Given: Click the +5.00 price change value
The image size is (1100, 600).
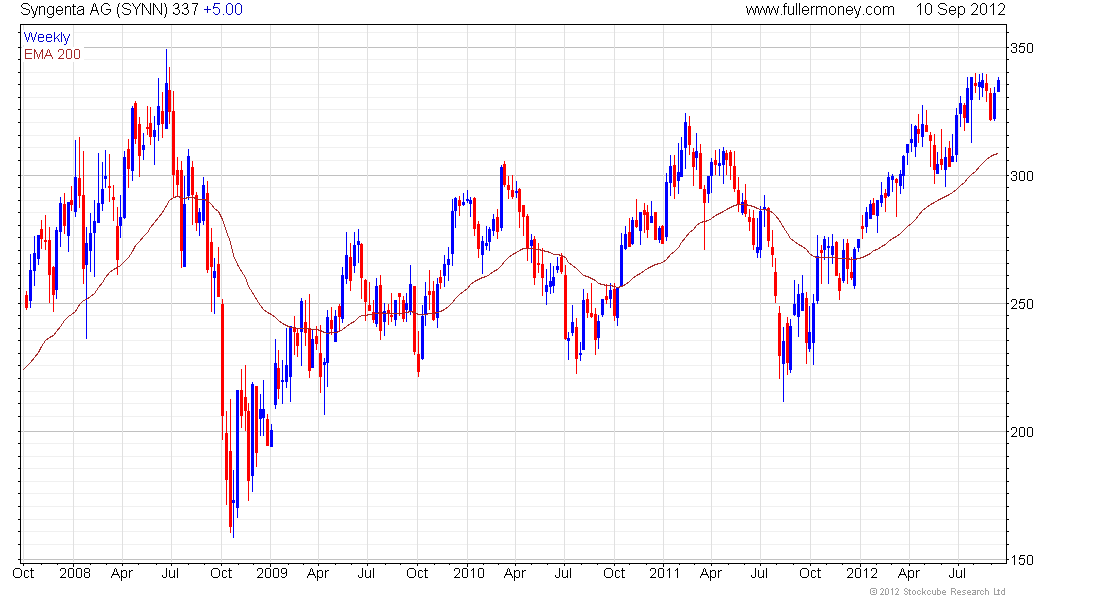Looking at the screenshot, I should pyautogui.click(x=223, y=10).
